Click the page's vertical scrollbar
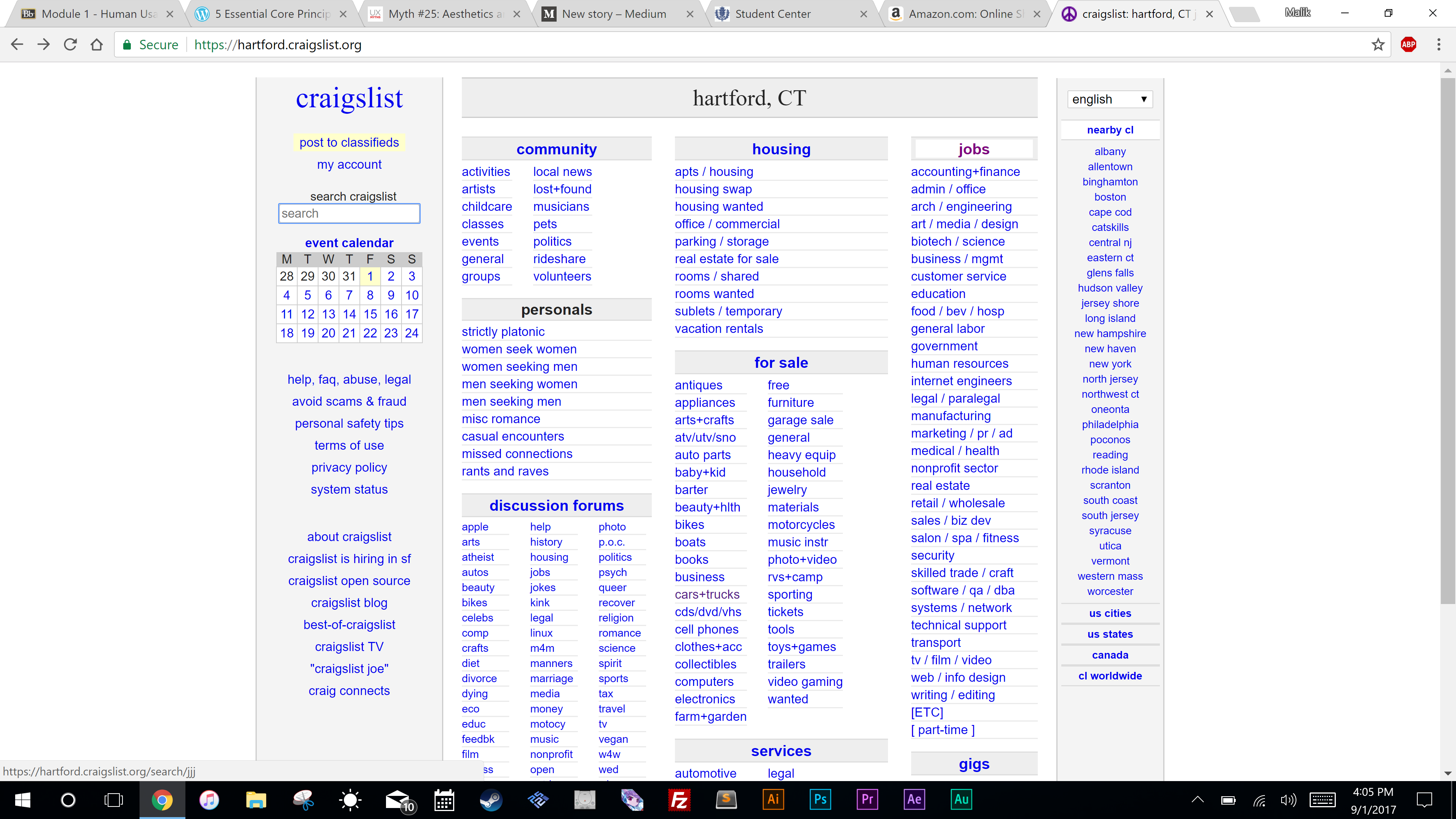 [x=1447, y=339]
